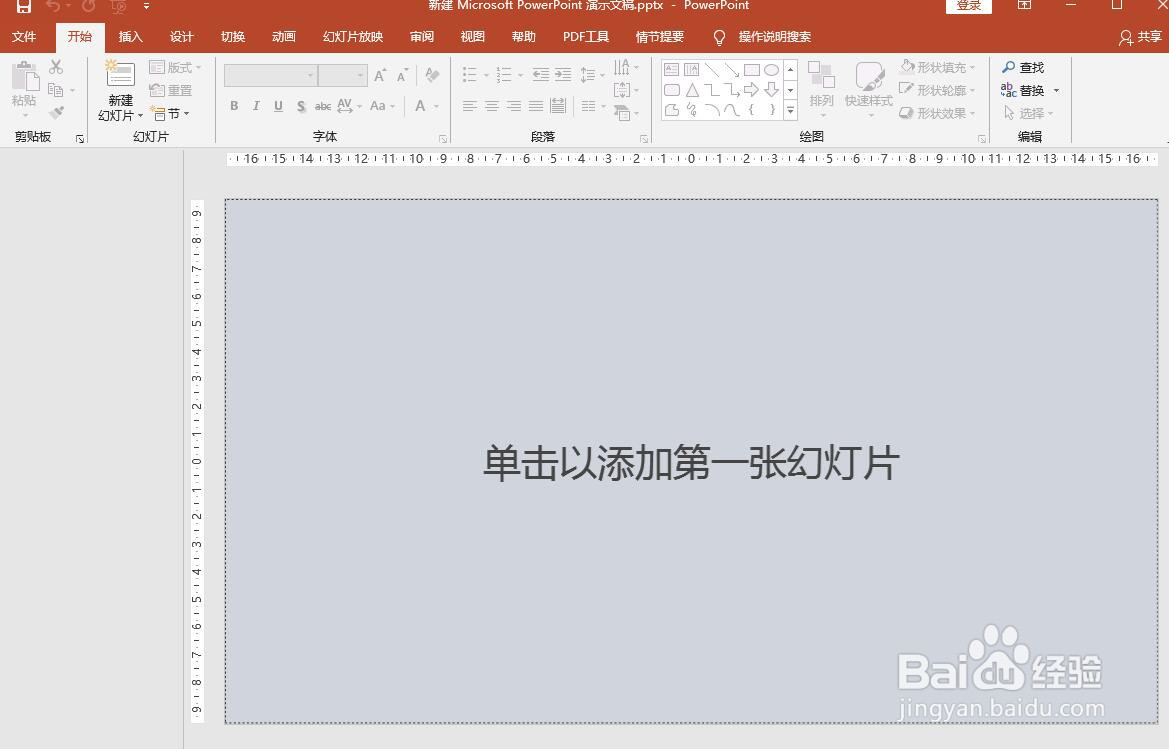This screenshot has width=1169, height=749.
Task: Switch to the 插入 (Insert) ribbon tab
Action: coord(130,37)
